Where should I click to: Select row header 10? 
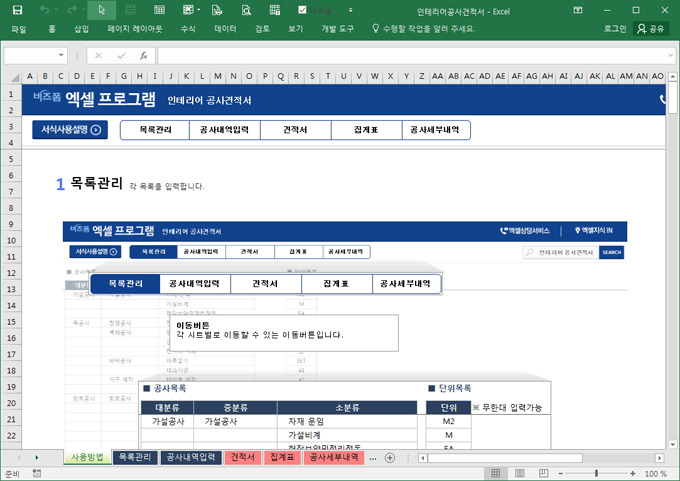11,241
